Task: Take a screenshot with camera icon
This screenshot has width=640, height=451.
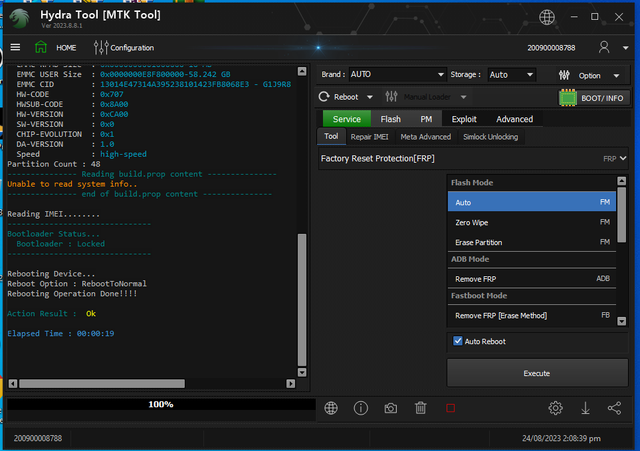Action: (391, 408)
